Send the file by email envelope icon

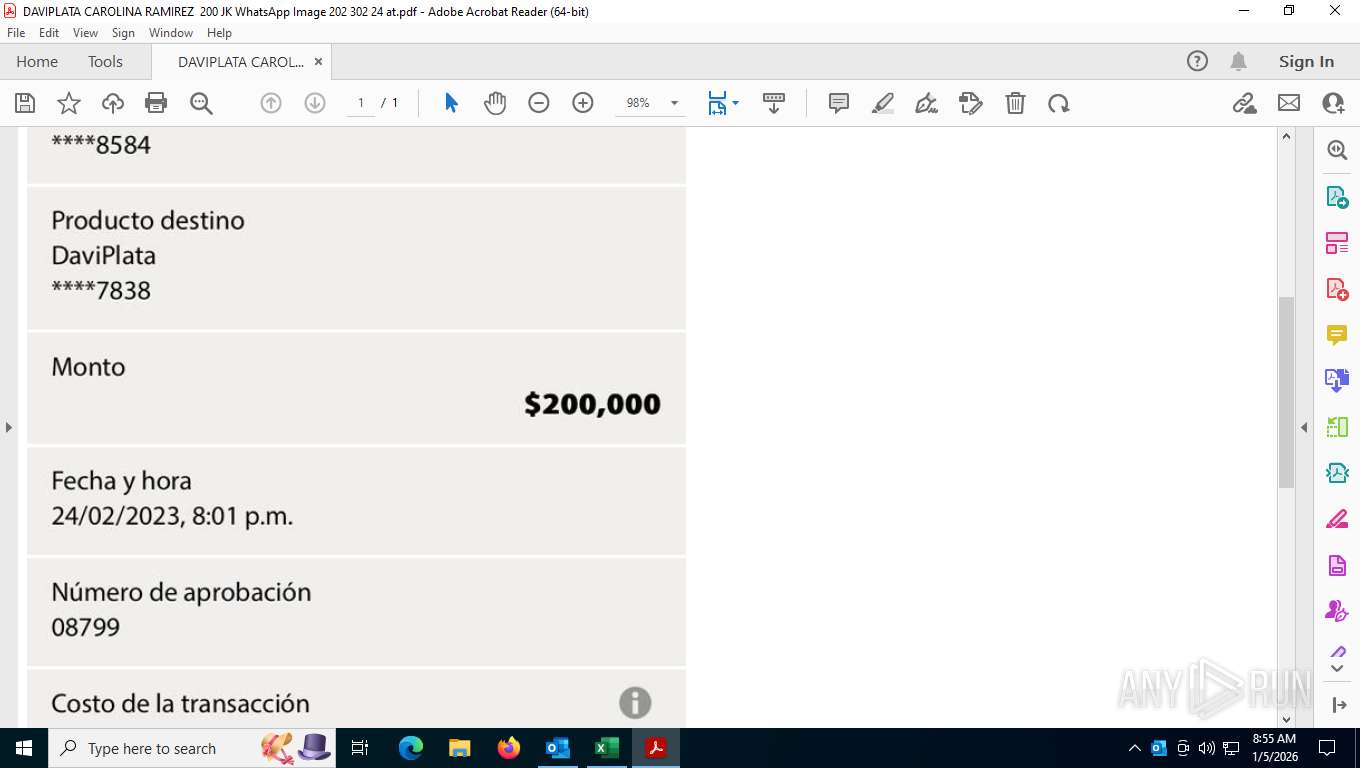pyautogui.click(x=1289, y=103)
